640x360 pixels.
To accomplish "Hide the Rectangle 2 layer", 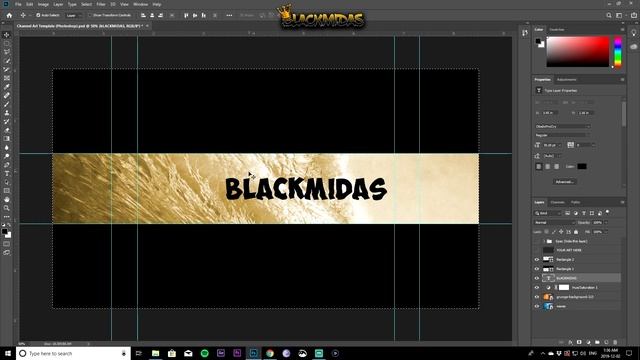I will (537, 260).
